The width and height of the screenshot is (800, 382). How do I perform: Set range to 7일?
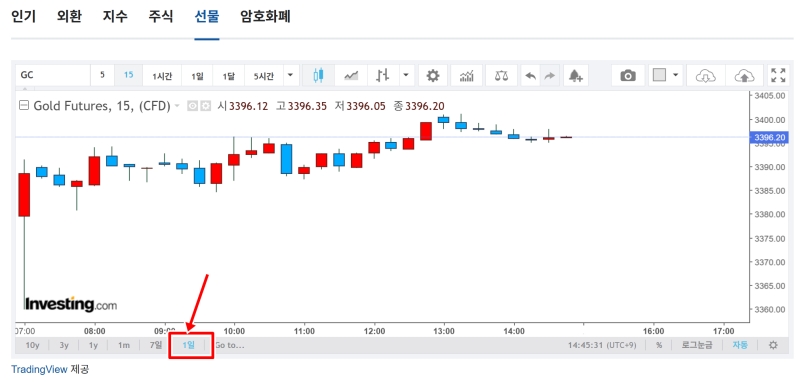[156, 345]
